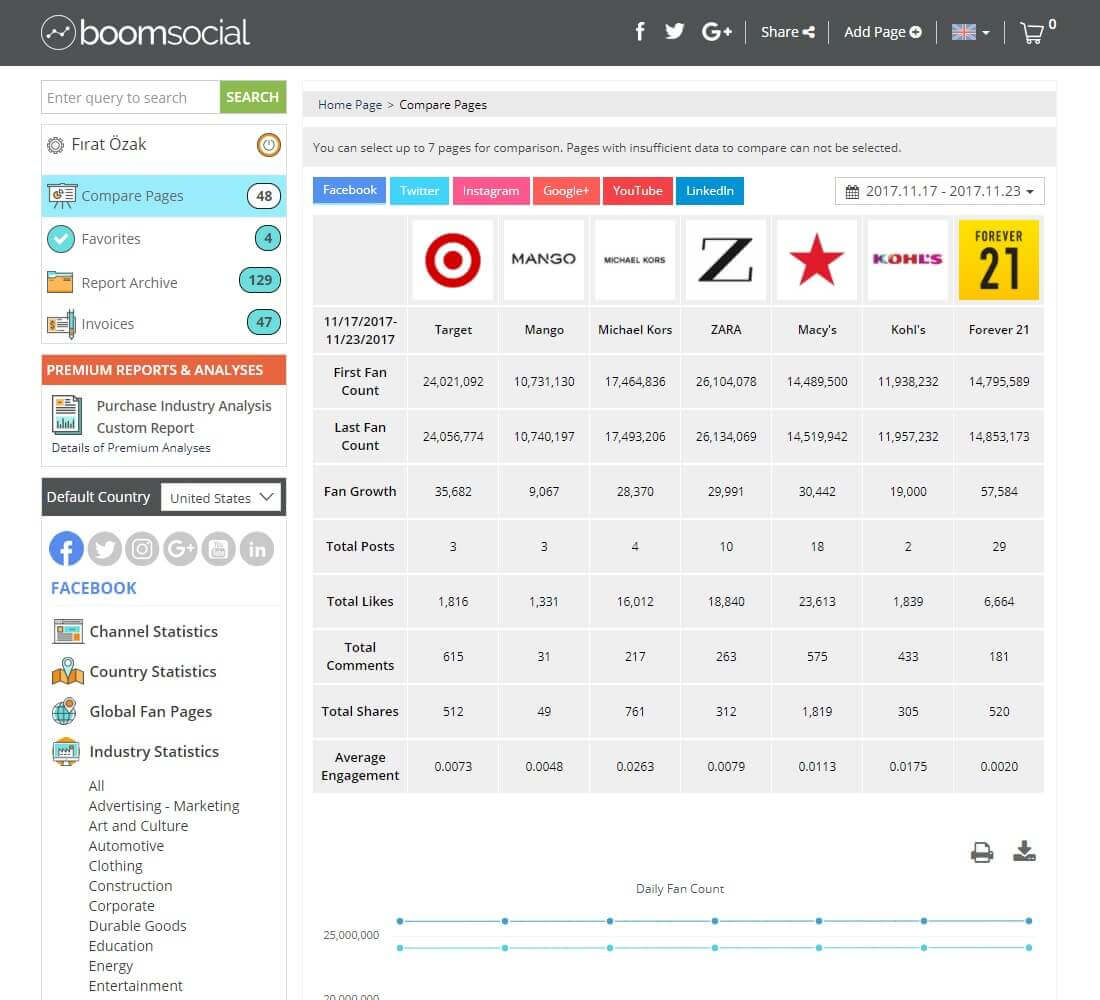Click the Share button in header
The width and height of the screenshot is (1100, 1000).
coord(787,32)
